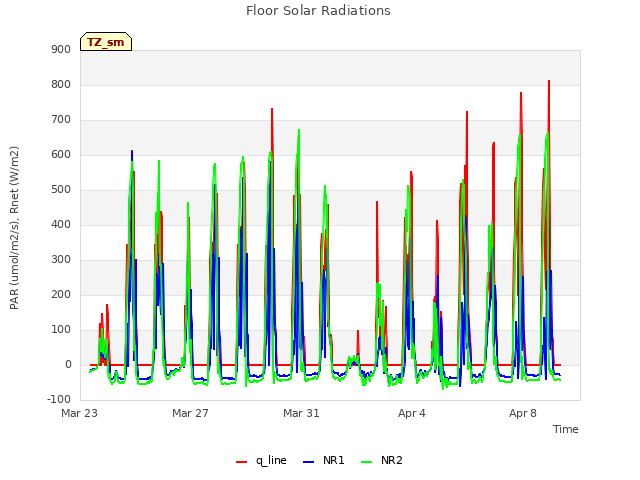This screenshot has width=640, height=480.
Task: Click the 500 y-axis tick label
Action: click(61, 190)
